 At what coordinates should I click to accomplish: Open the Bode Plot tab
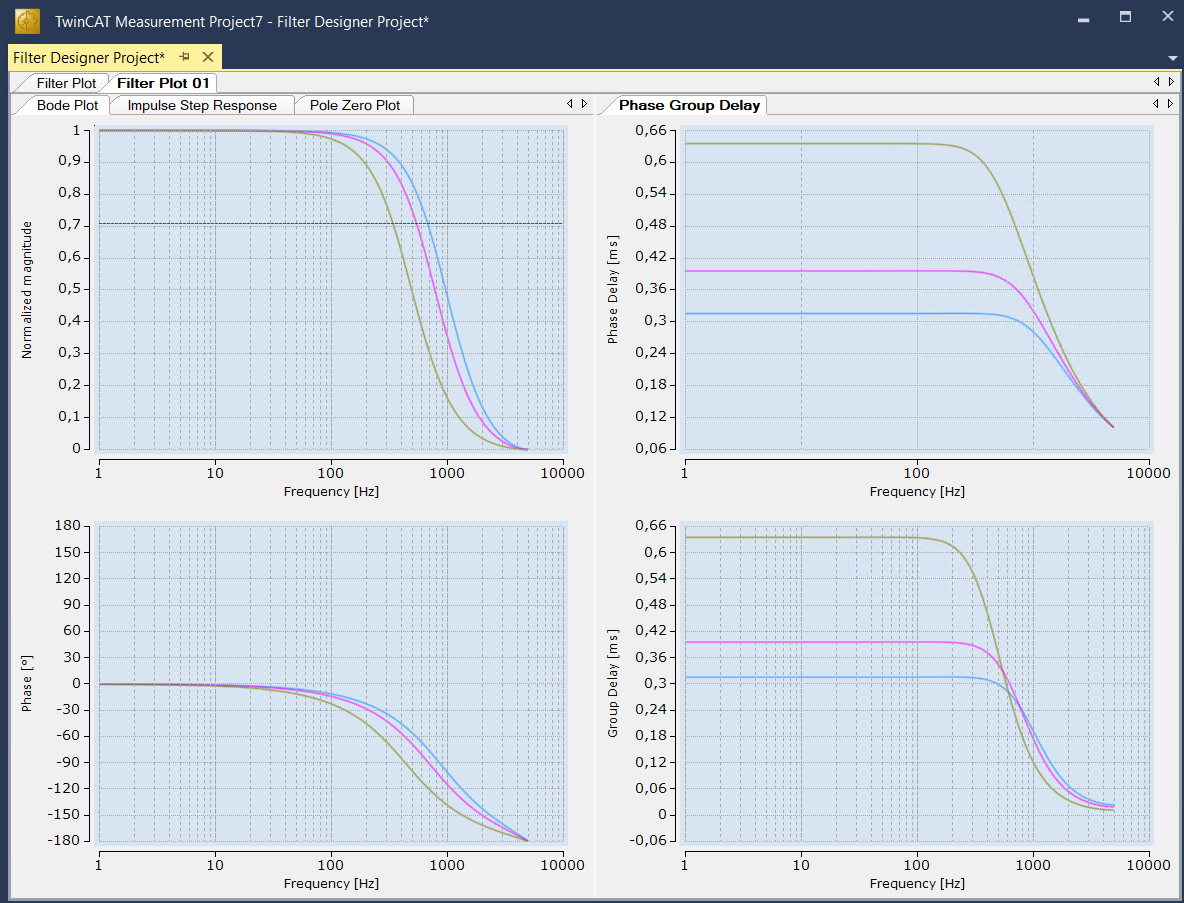(67, 106)
